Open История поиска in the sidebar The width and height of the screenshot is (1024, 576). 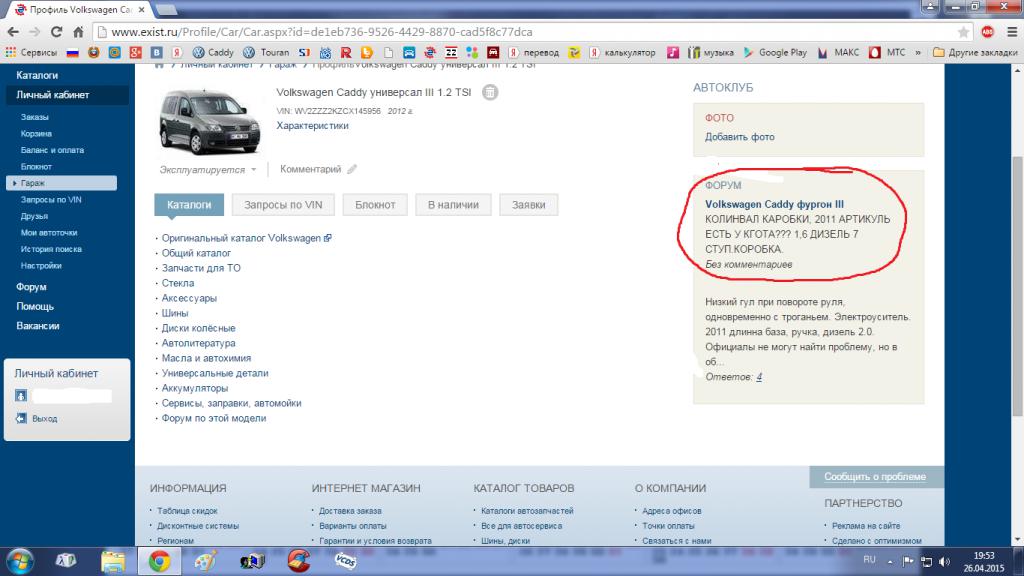[x=51, y=249]
